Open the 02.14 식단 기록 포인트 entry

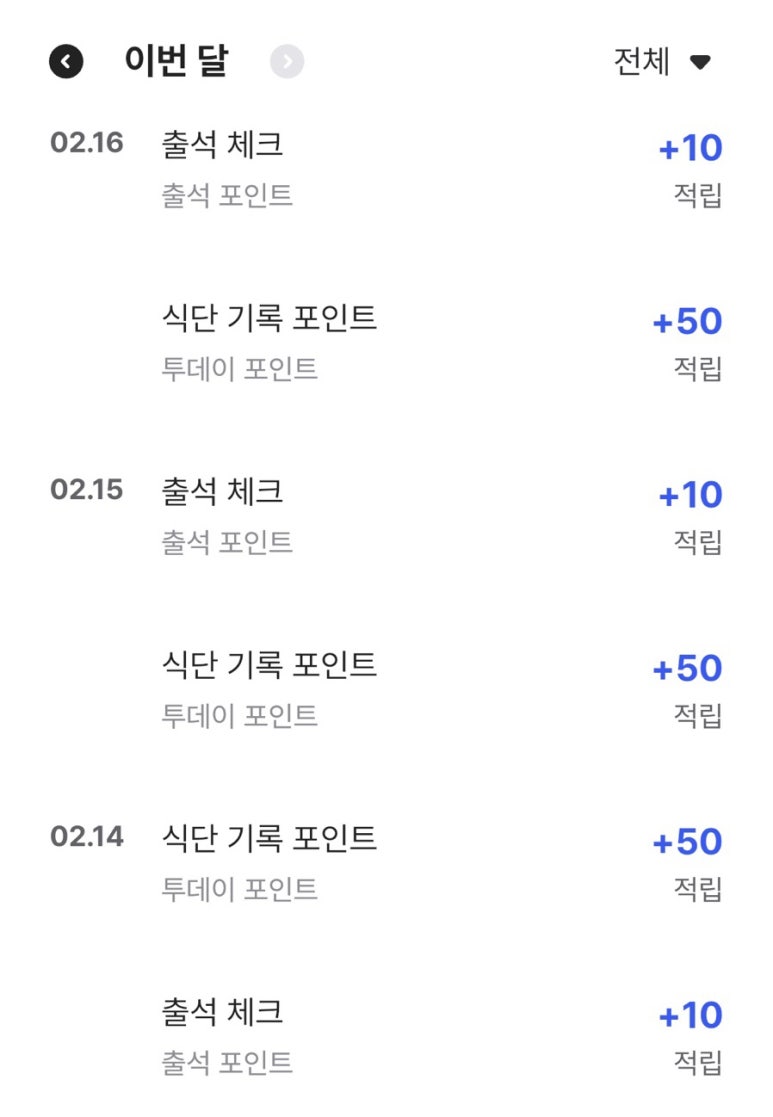tap(386, 863)
